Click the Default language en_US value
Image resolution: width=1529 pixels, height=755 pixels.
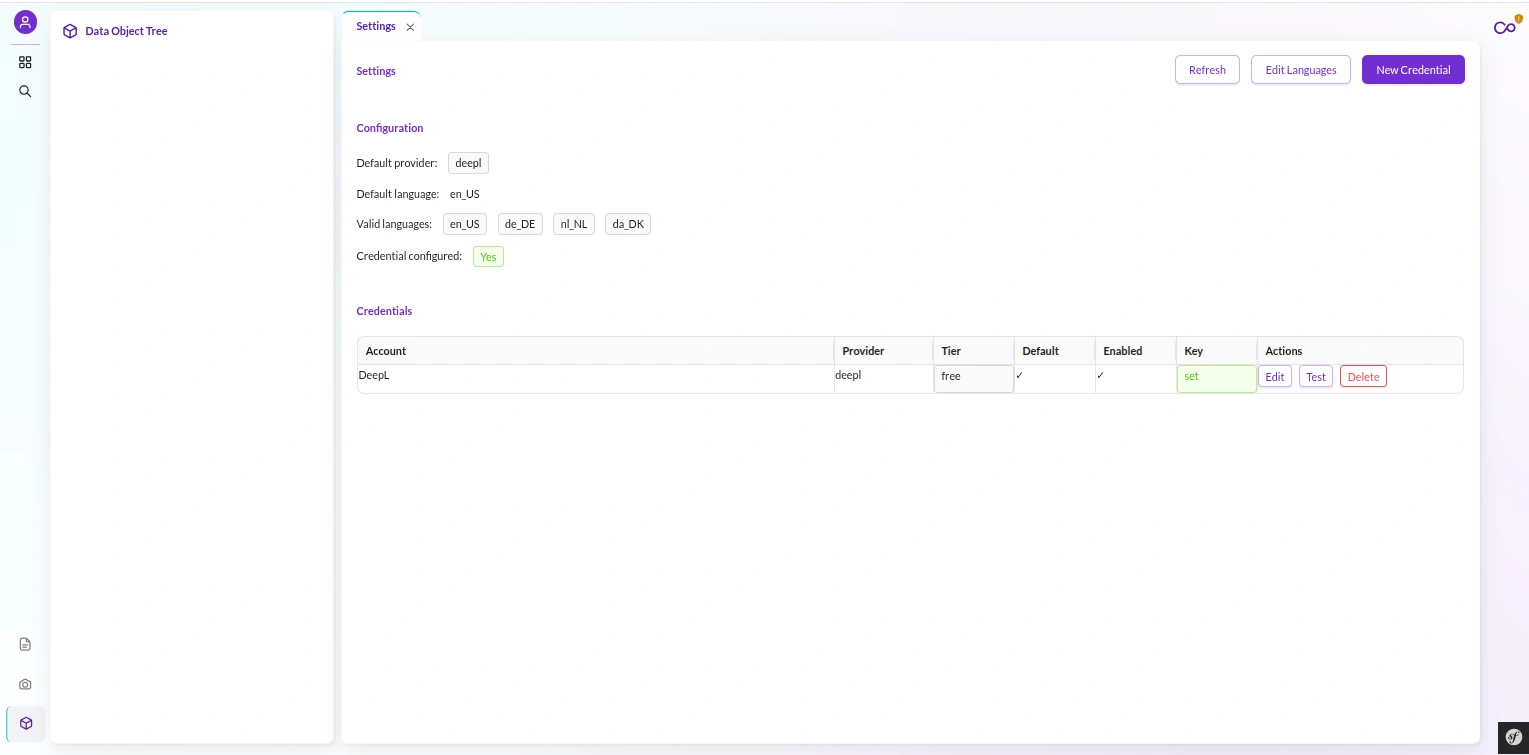pos(465,194)
